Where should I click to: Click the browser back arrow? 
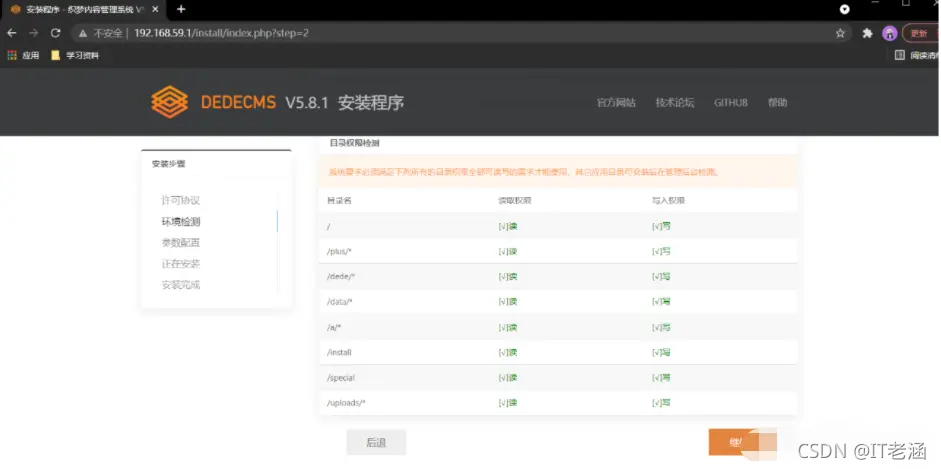click(11, 33)
